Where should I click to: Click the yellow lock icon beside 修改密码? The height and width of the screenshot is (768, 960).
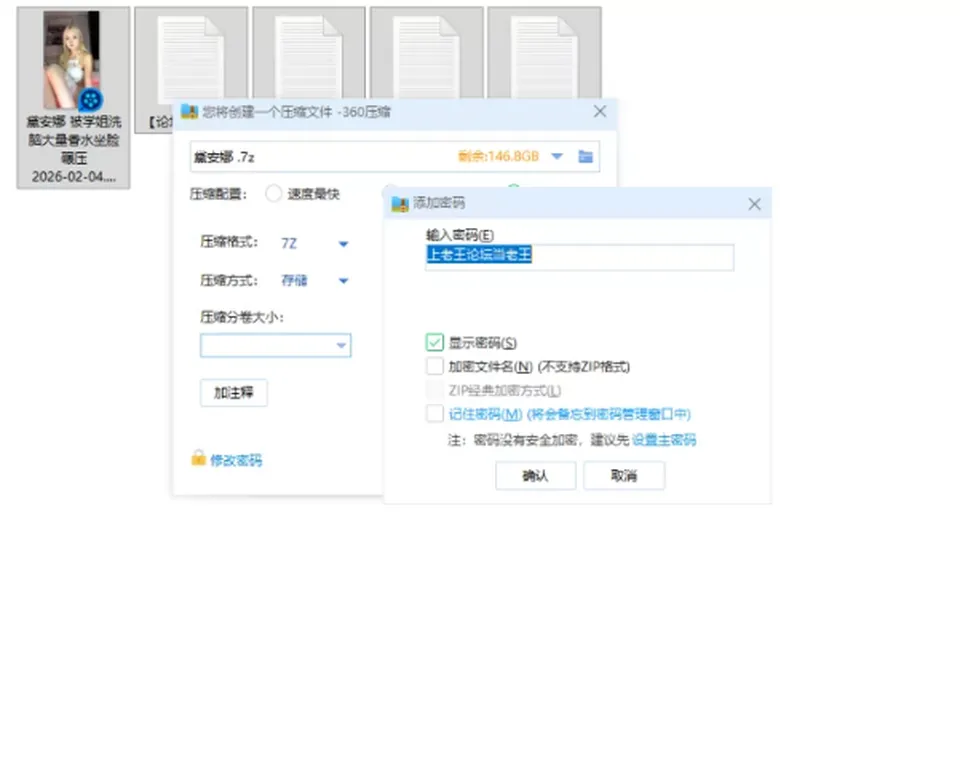[198, 458]
